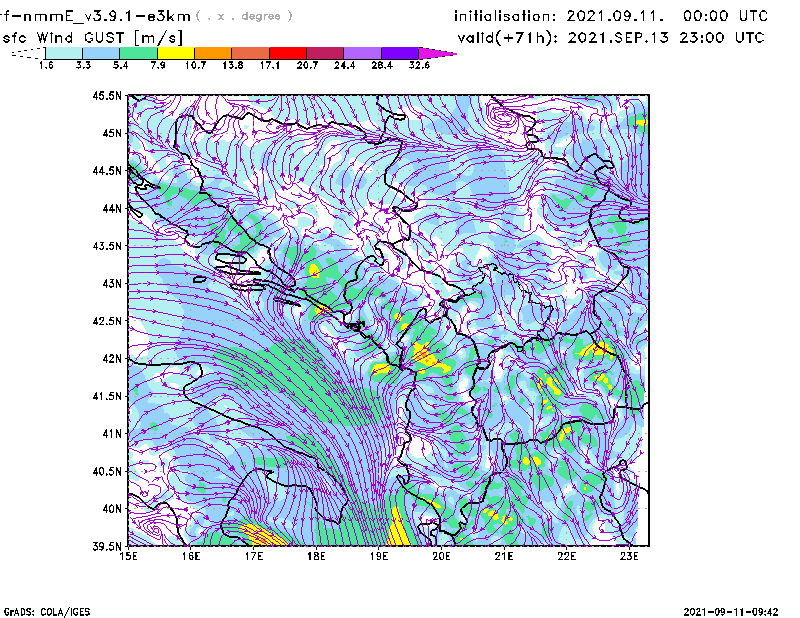This screenshot has height=618, width=800.
Task: Click the 20.7 legend value
Action: point(307,65)
